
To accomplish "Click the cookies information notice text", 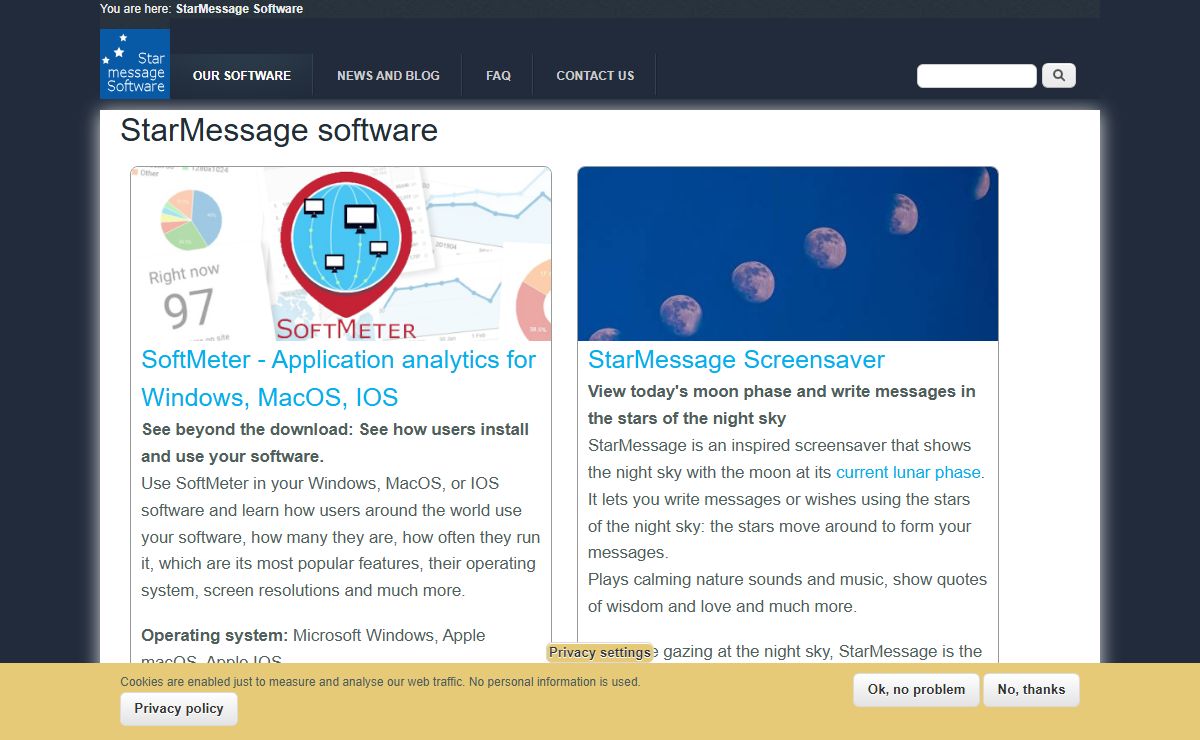I will (380, 682).
